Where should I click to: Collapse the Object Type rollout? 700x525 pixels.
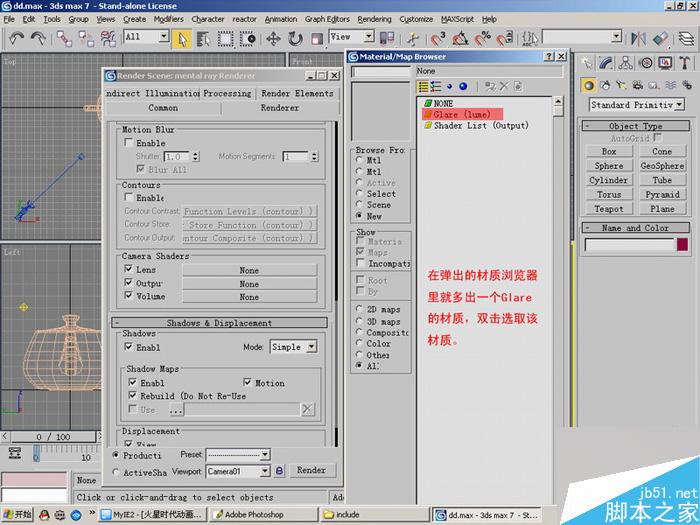coord(636,126)
